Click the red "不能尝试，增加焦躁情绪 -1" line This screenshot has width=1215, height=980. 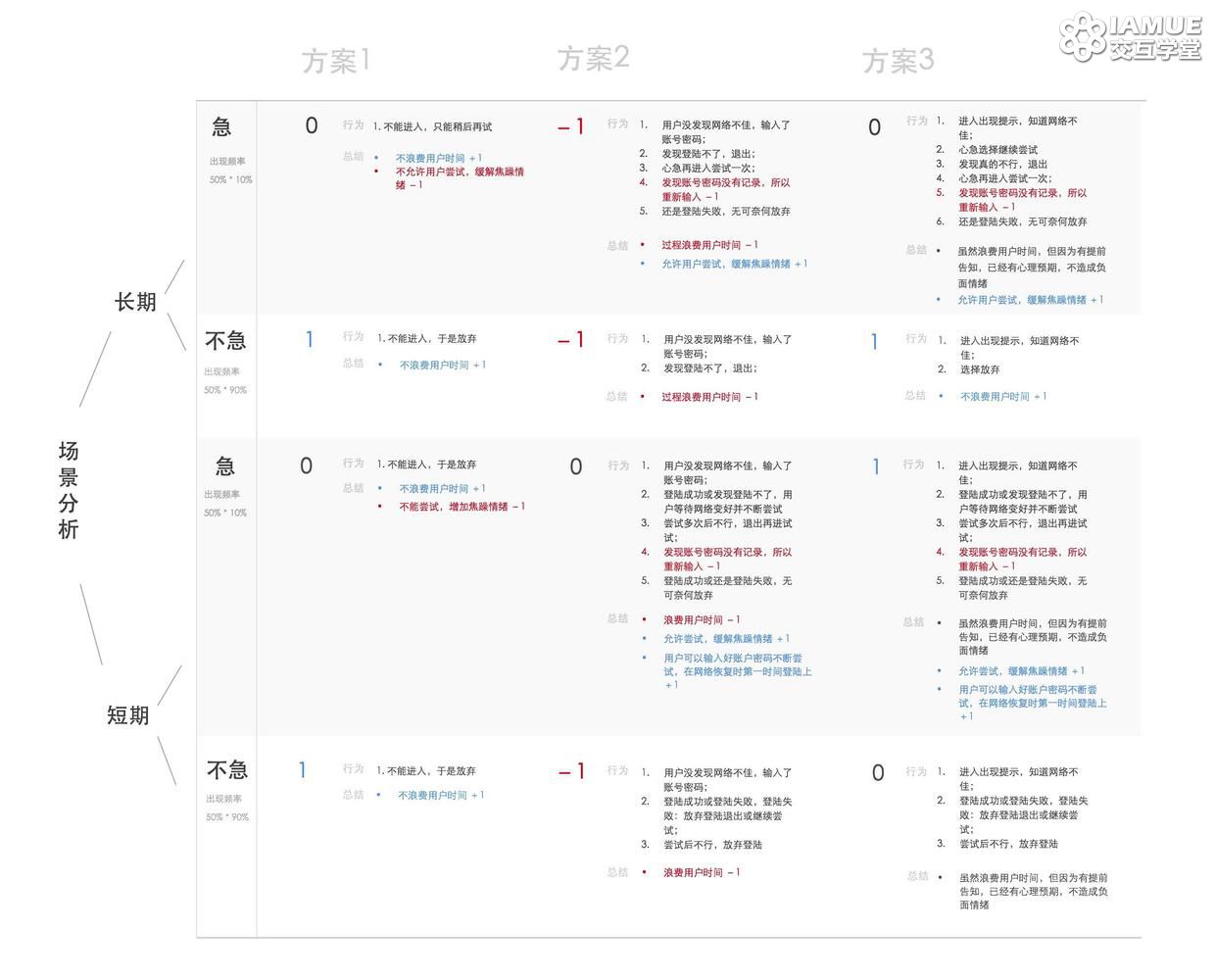[x=462, y=507]
